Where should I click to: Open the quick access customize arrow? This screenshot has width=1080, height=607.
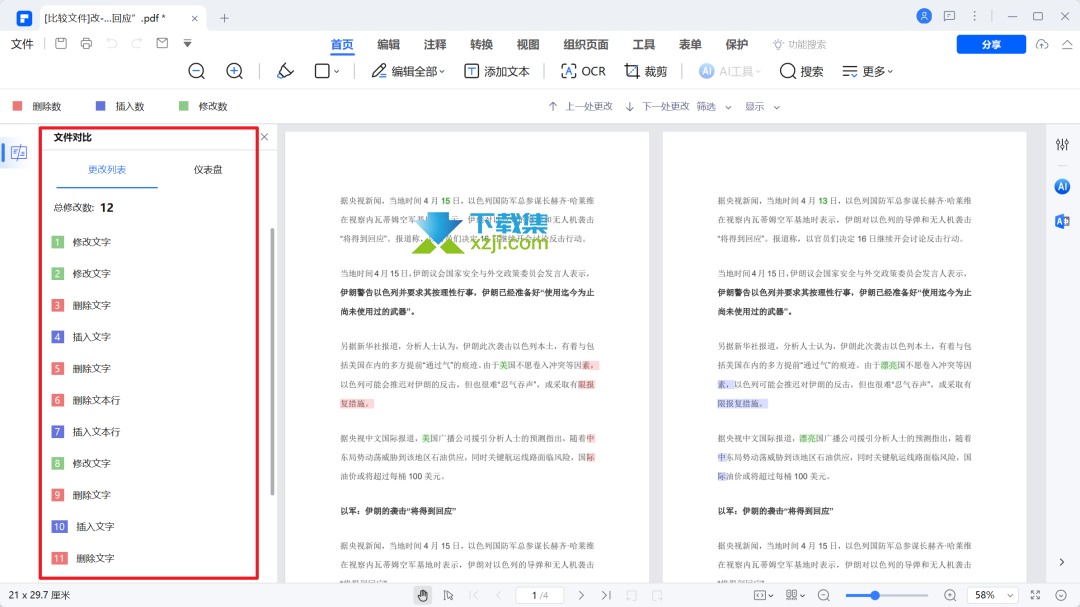point(187,43)
